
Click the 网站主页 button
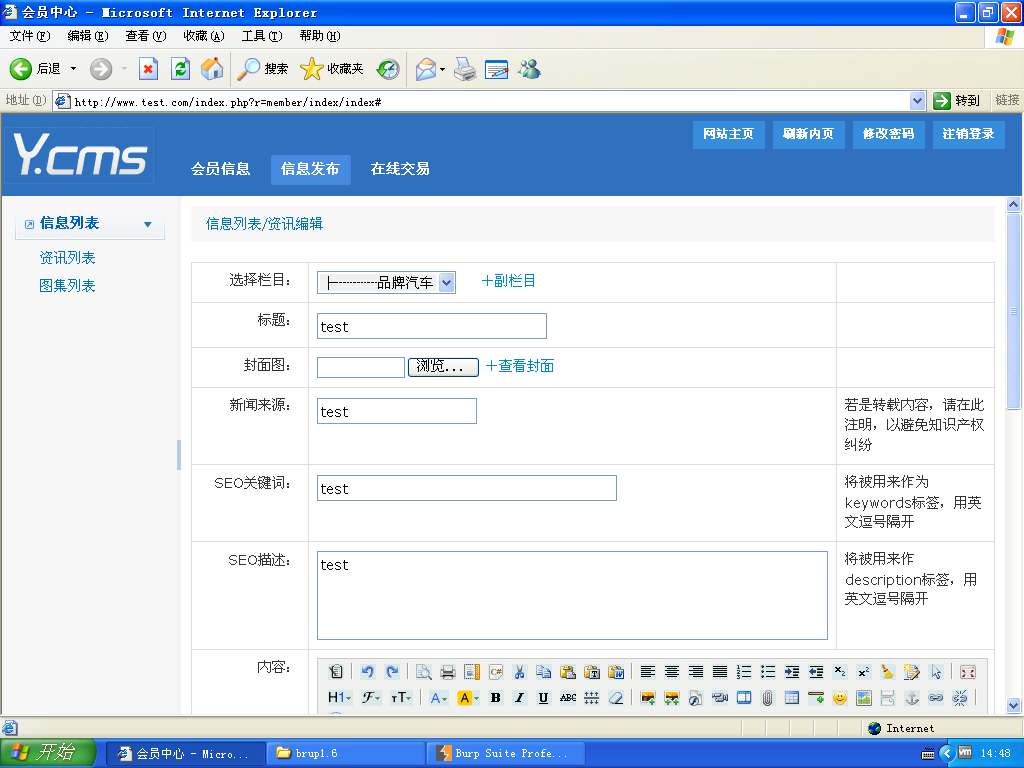pos(728,135)
